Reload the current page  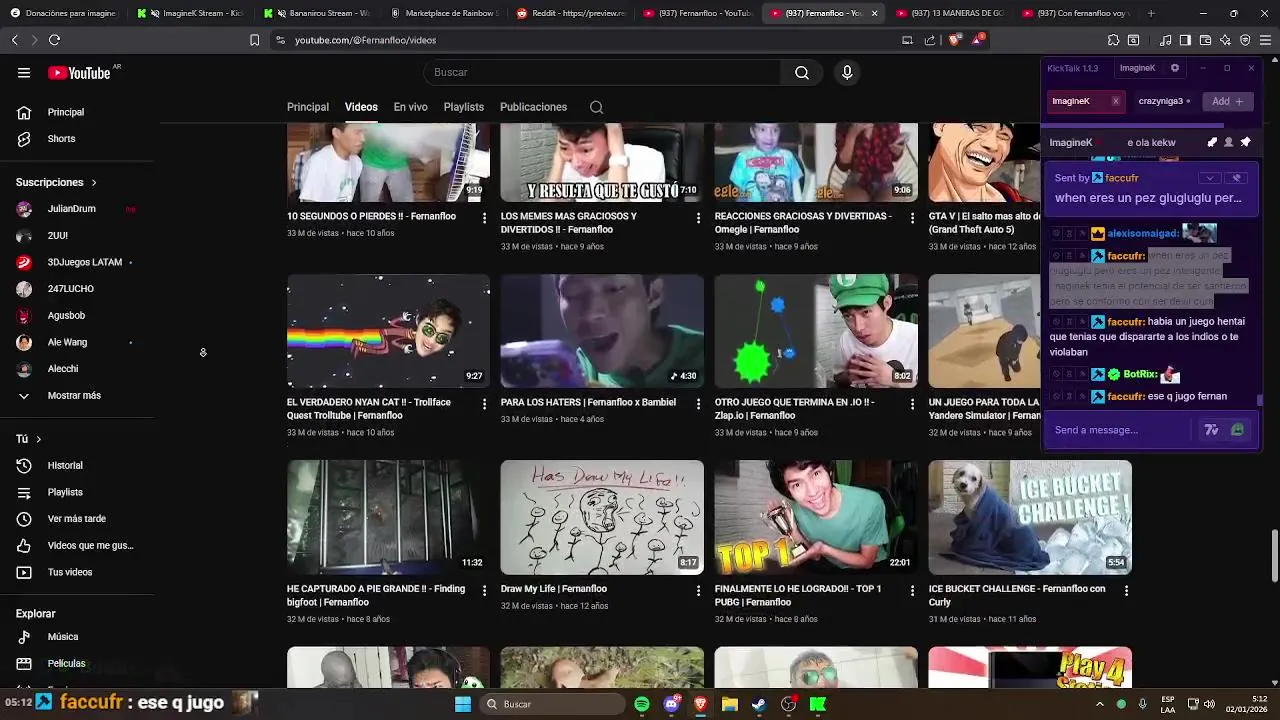[x=54, y=40]
